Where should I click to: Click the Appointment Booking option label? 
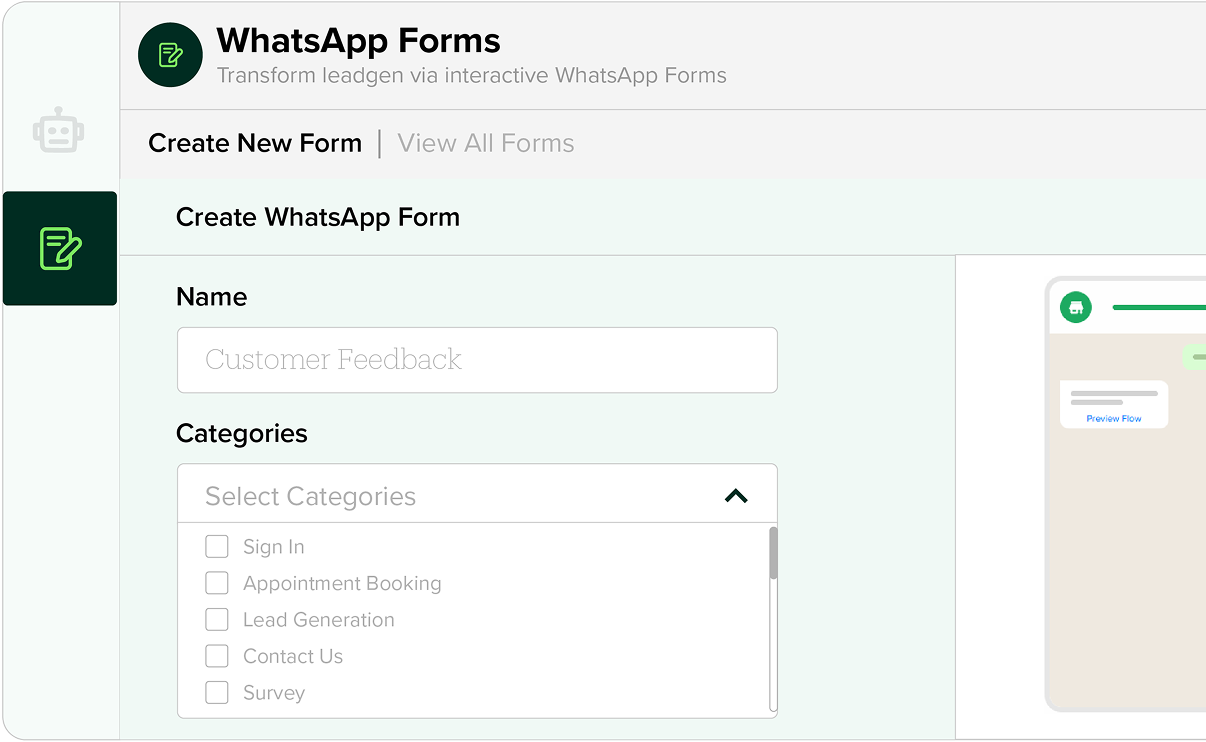point(342,583)
